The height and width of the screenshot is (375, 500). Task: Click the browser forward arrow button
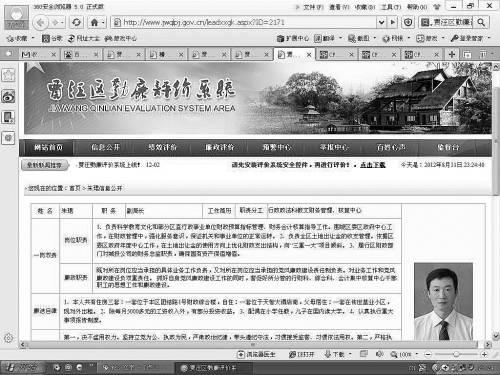coord(55,22)
